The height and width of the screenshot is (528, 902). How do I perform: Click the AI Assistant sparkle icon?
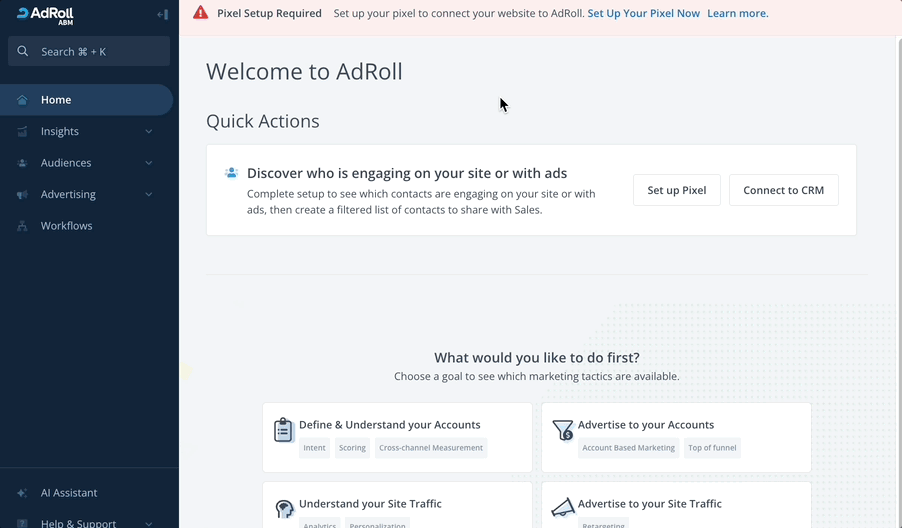click(22, 493)
